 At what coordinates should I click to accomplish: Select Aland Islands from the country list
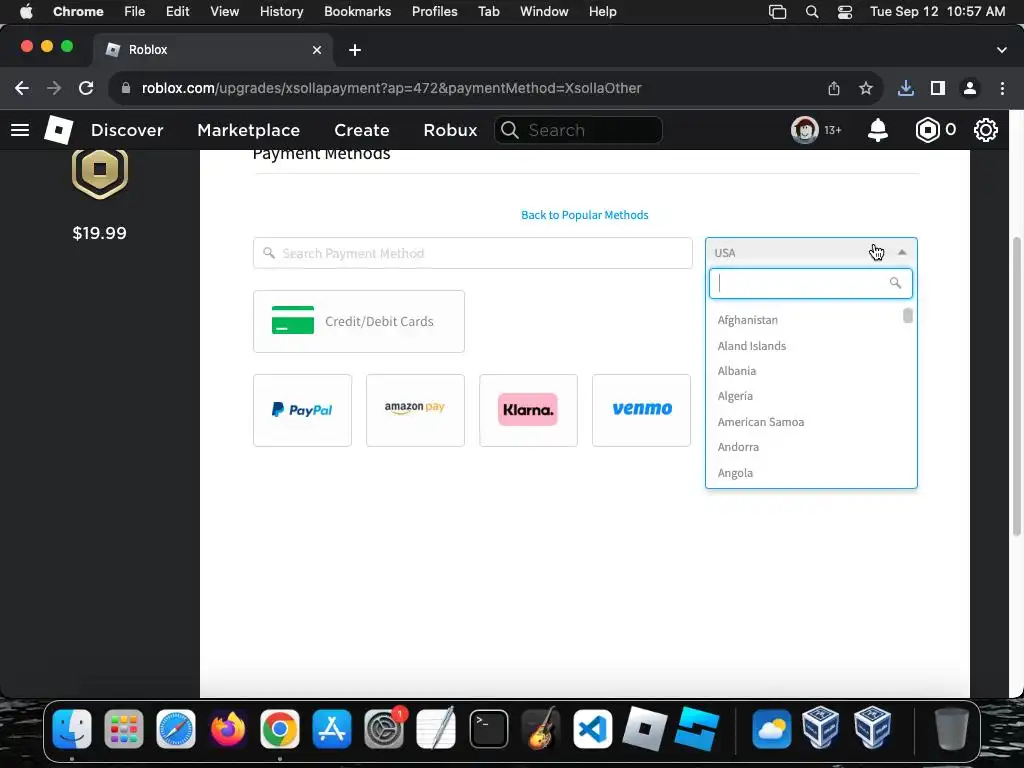(752, 346)
